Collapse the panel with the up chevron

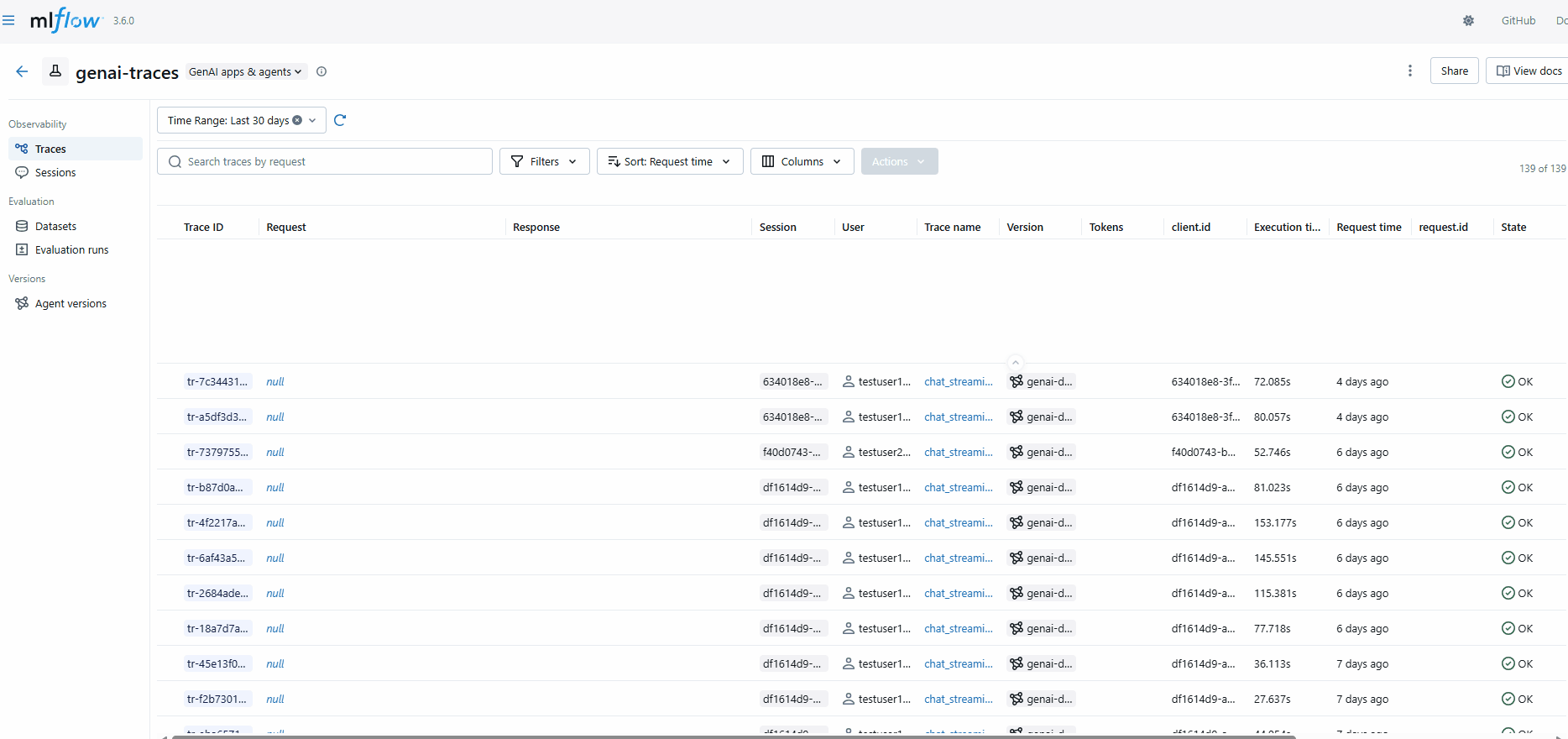click(x=1016, y=363)
